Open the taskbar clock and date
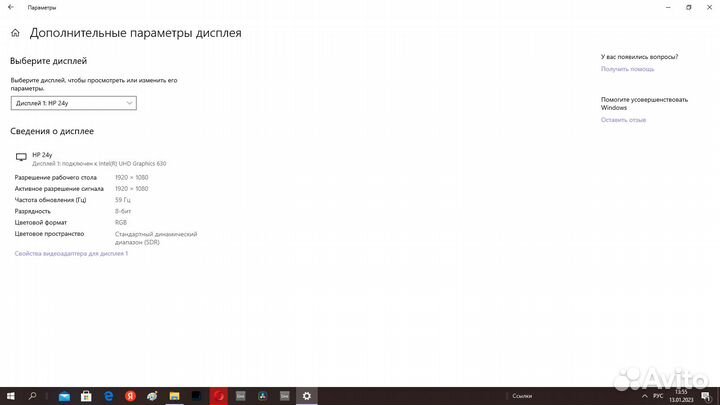This screenshot has width=720, height=405. (682, 396)
